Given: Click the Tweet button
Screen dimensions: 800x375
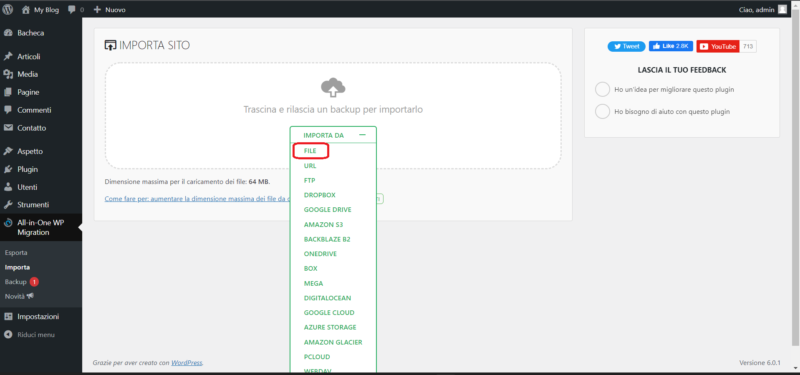Looking at the screenshot, I should pos(627,46).
